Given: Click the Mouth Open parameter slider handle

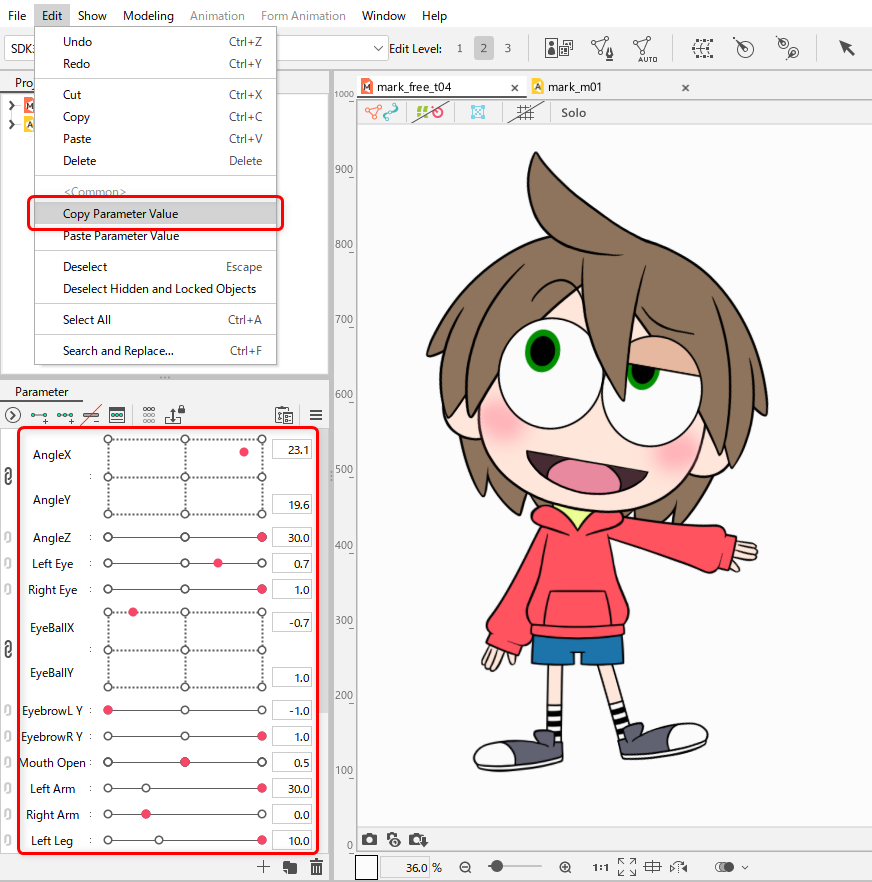Looking at the screenshot, I should coord(185,762).
